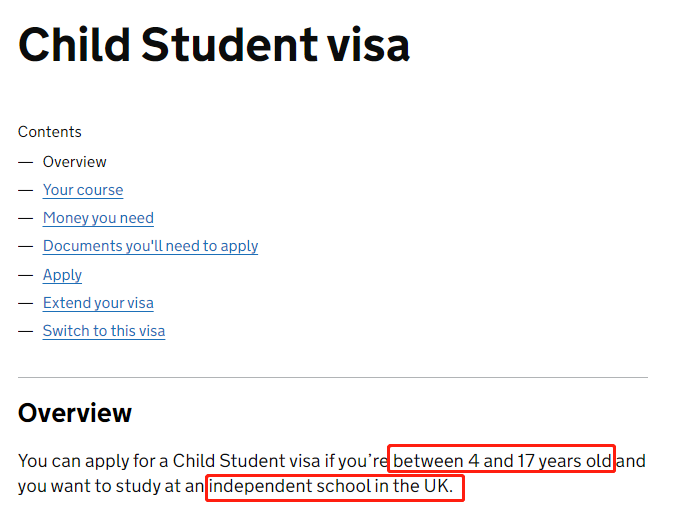Open Documents you'll need to apply
The height and width of the screenshot is (517, 677).
[x=150, y=246]
